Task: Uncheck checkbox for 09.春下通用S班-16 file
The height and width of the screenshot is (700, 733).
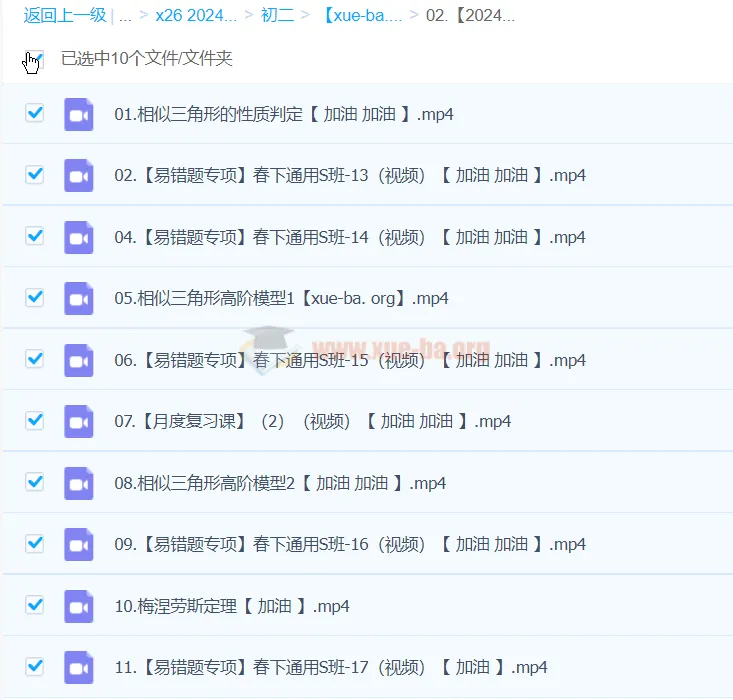Action: tap(35, 543)
